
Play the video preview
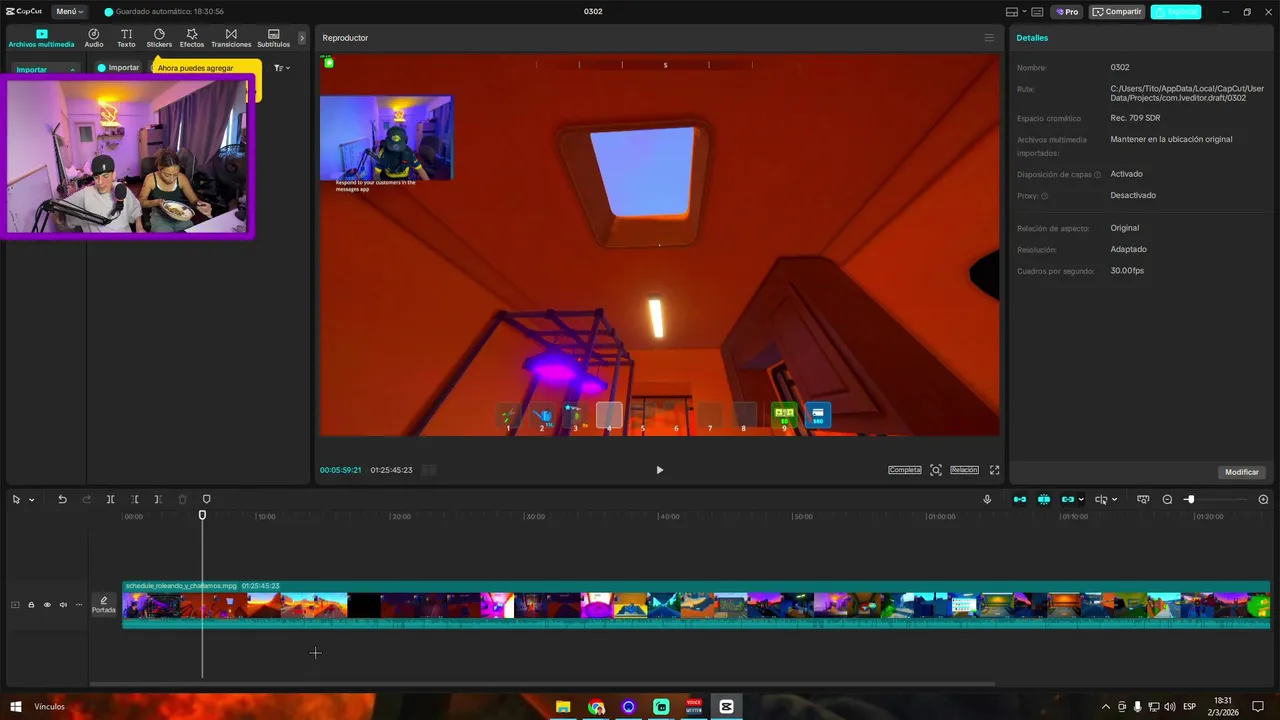[x=659, y=470]
